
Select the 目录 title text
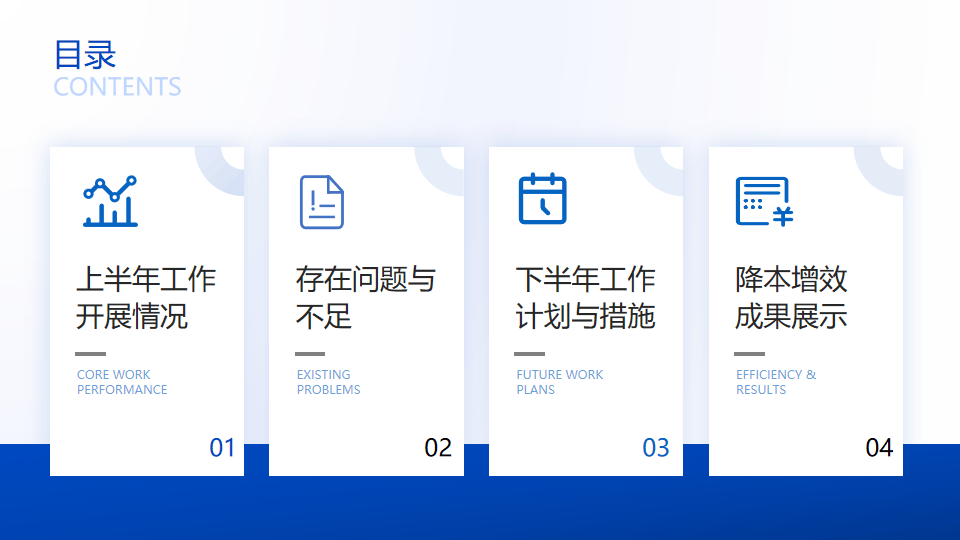pyautogui.click(x=85, y=54)
